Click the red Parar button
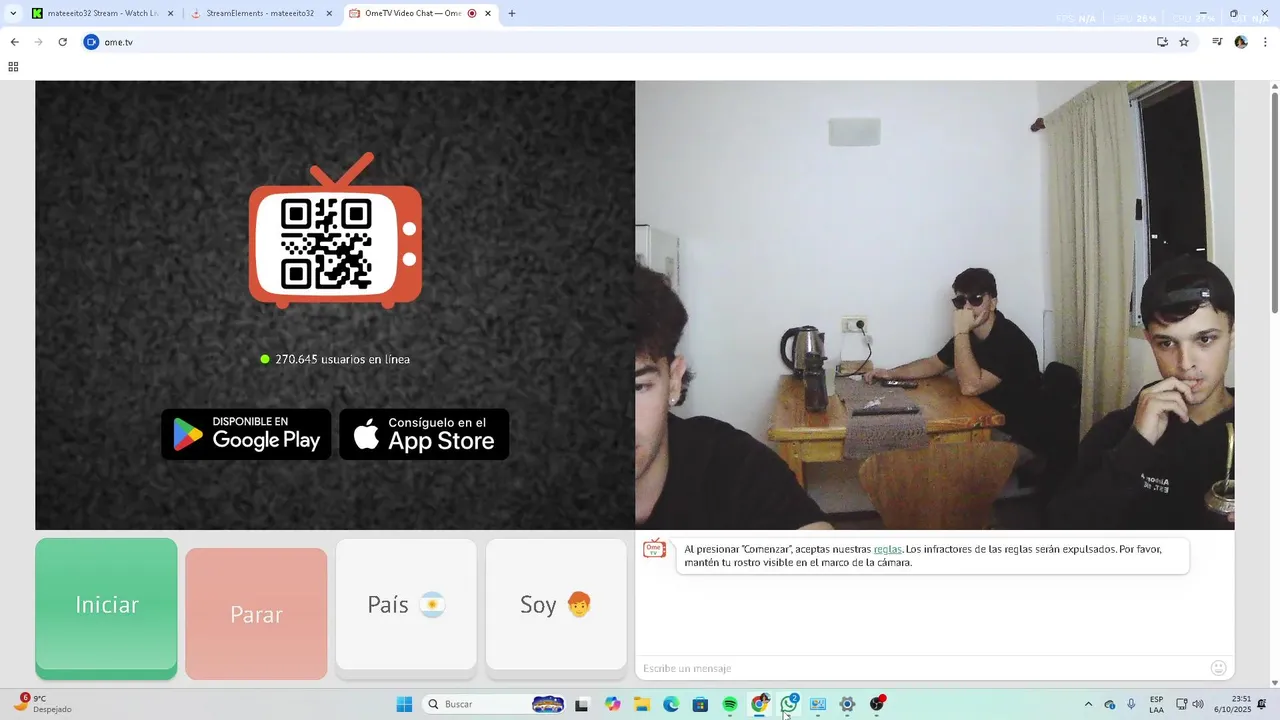 256,614
